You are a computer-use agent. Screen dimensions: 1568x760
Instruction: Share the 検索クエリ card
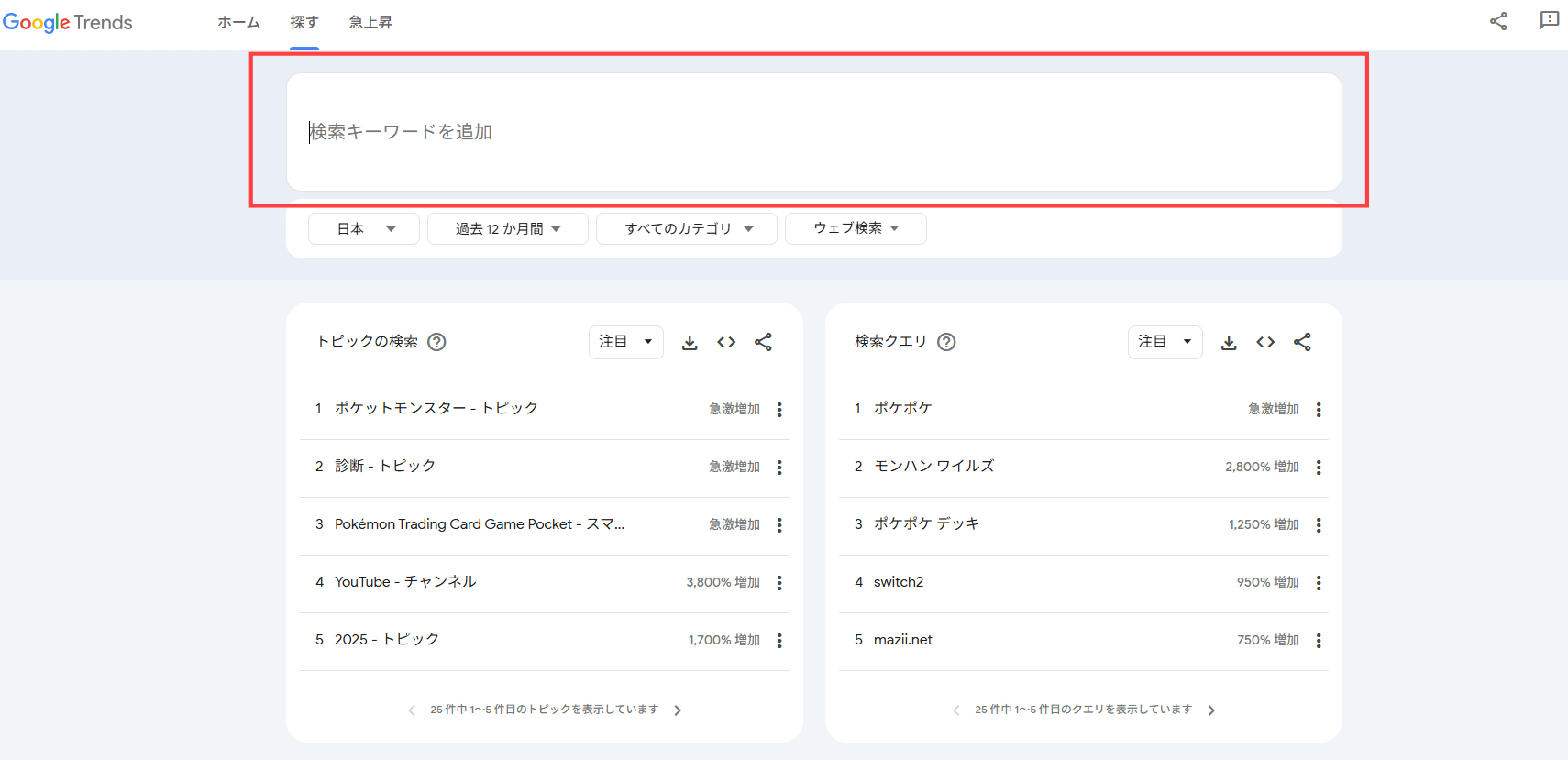(1302, 342)
